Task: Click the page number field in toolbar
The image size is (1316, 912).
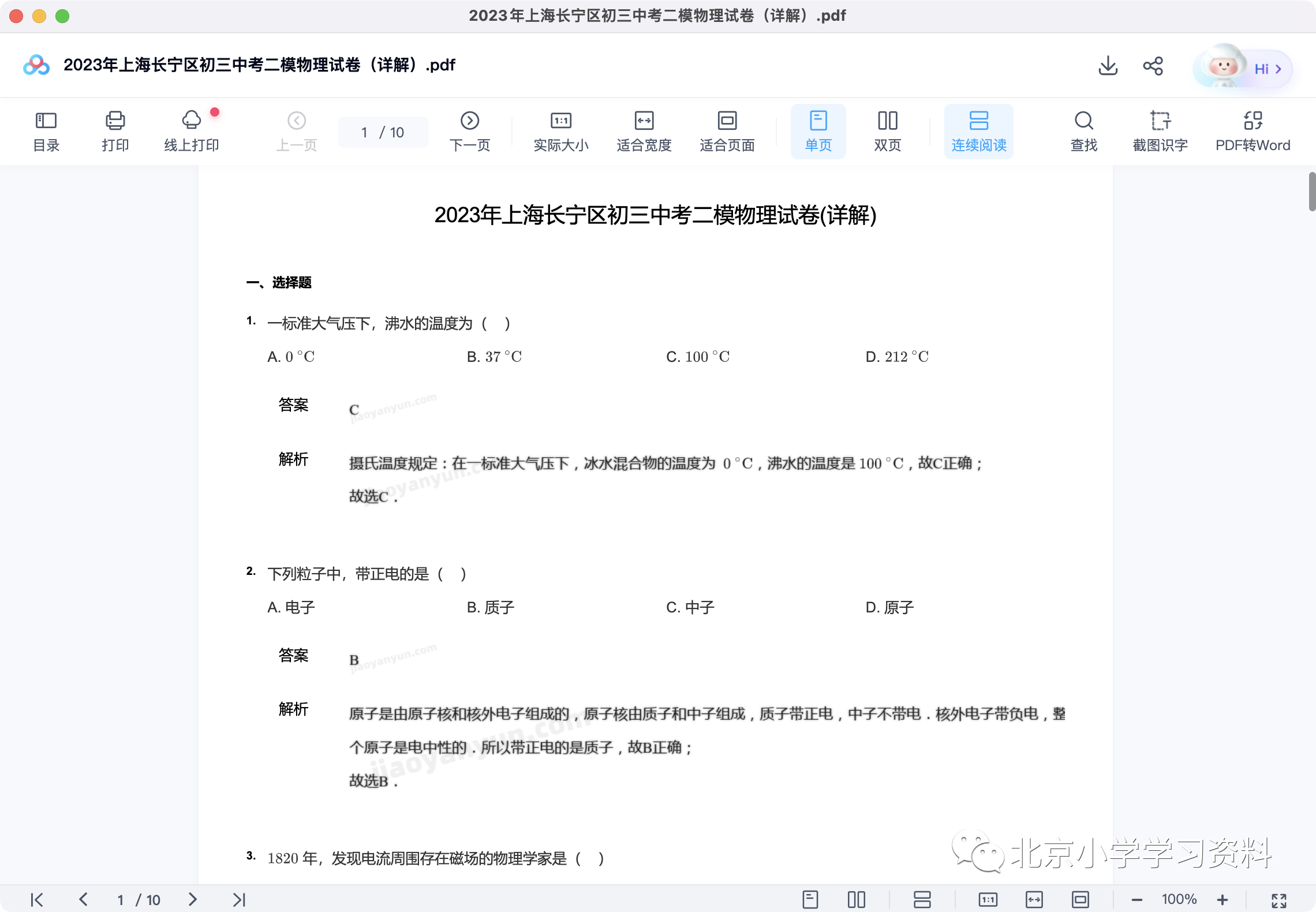Action: tap(383, 132)
